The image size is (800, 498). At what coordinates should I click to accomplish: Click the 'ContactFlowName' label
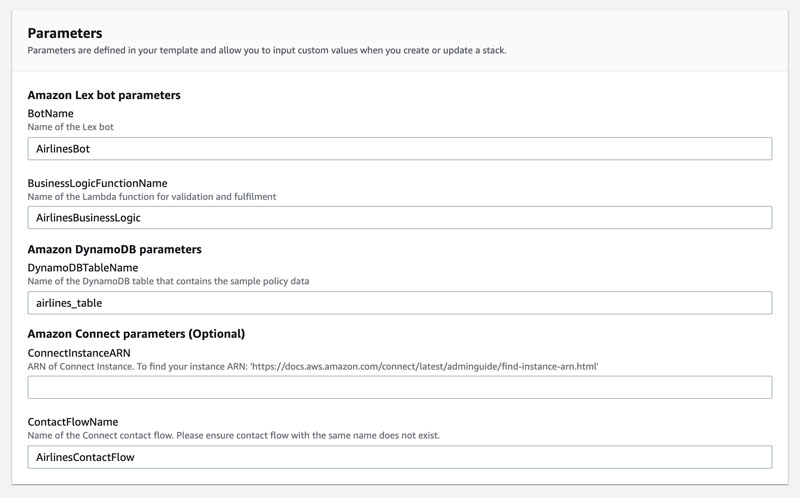pyautogui.click(x=73, y=422)
